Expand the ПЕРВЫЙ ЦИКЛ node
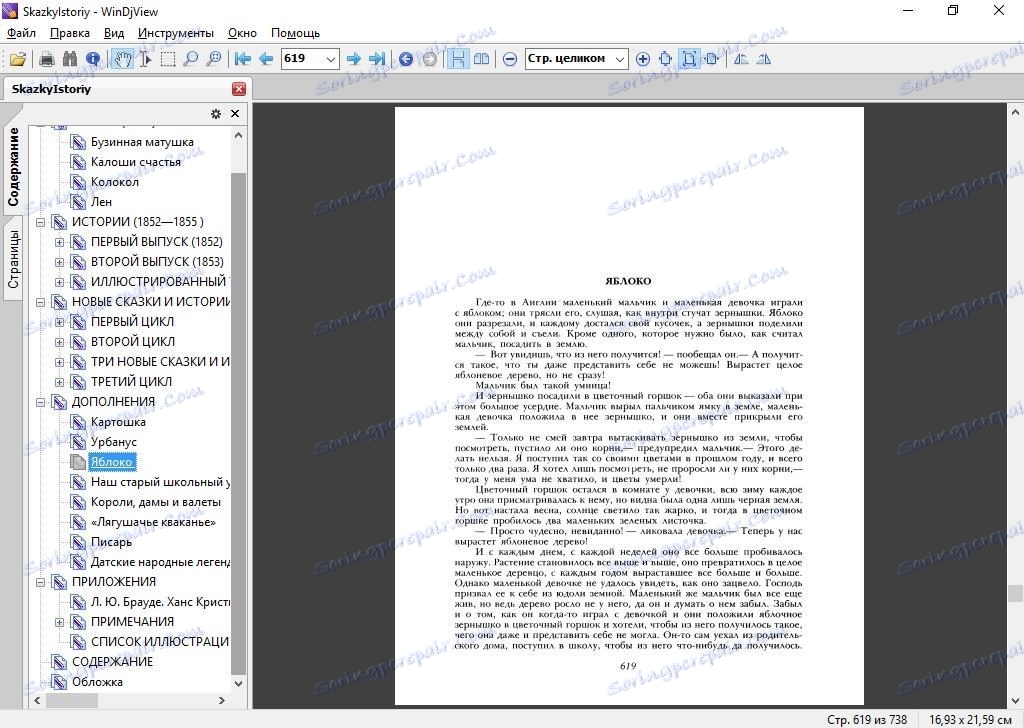This screenshot has height=728, width=1024. pyautogui.click(x=59, y=322)
